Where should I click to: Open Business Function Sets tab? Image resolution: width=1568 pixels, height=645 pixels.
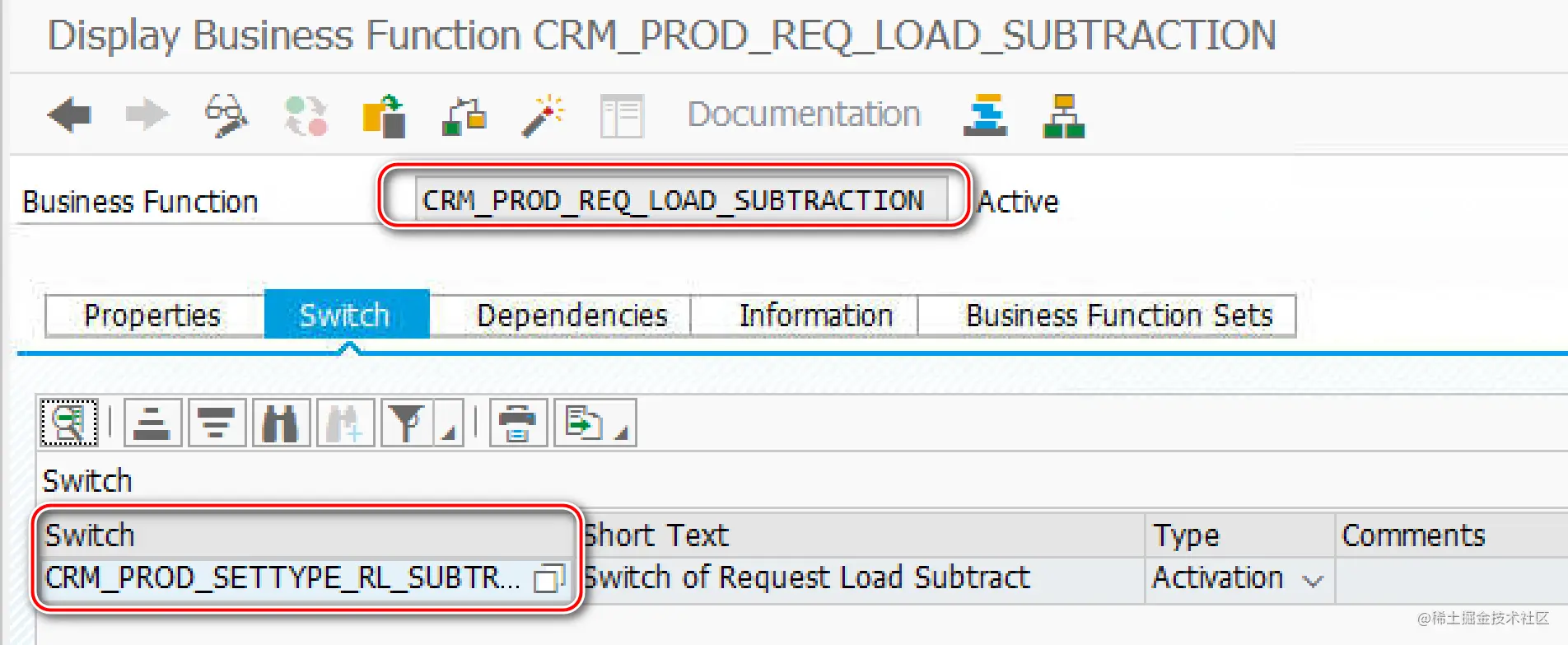point(1119,315)
